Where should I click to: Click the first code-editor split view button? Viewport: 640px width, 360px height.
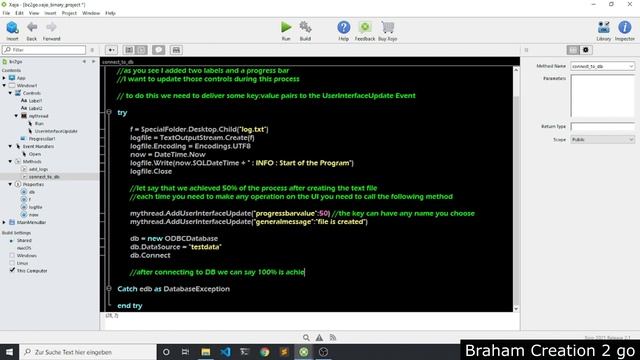129,50
